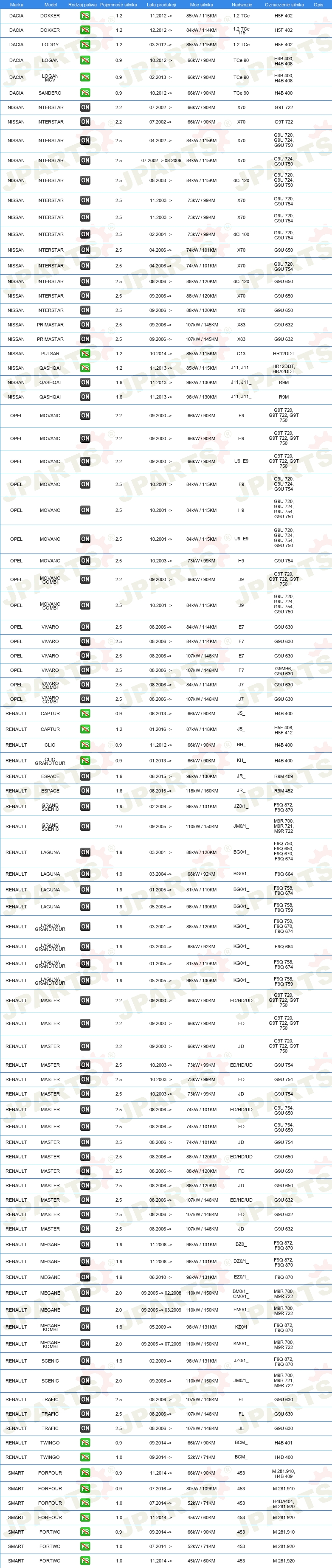Click the diesel icon in the MEGANE BZ0_ row
The image size is (332, 1568).
(85, 1245)
